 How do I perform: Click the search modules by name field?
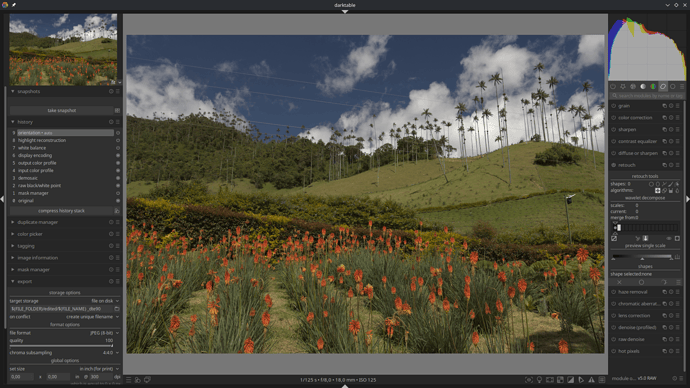(646, 95)
